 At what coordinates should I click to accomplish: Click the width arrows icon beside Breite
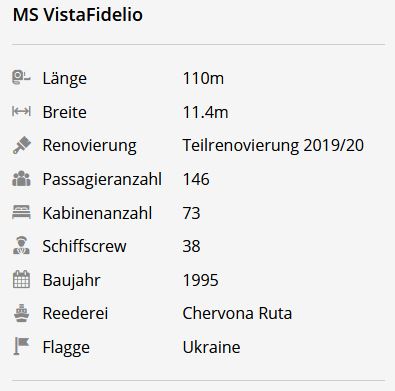[21, 111]
